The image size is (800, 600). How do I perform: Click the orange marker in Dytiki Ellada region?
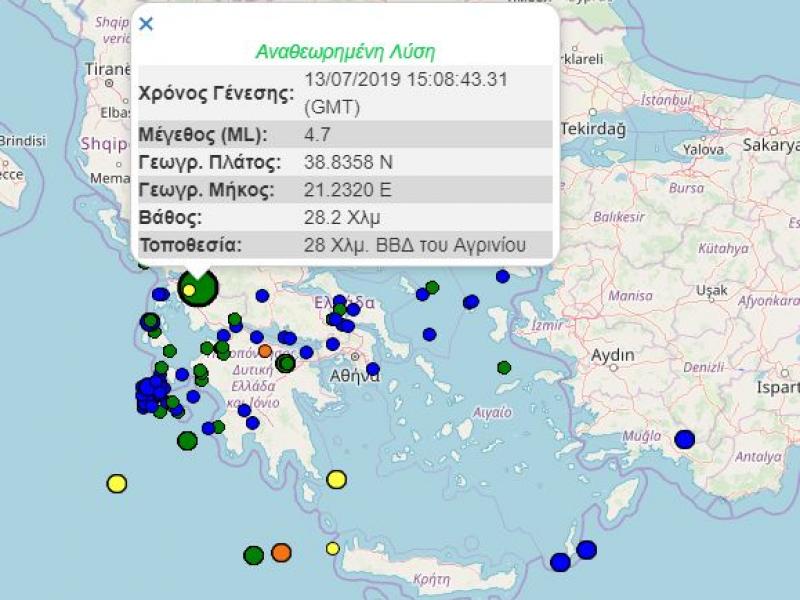(263, 349)
